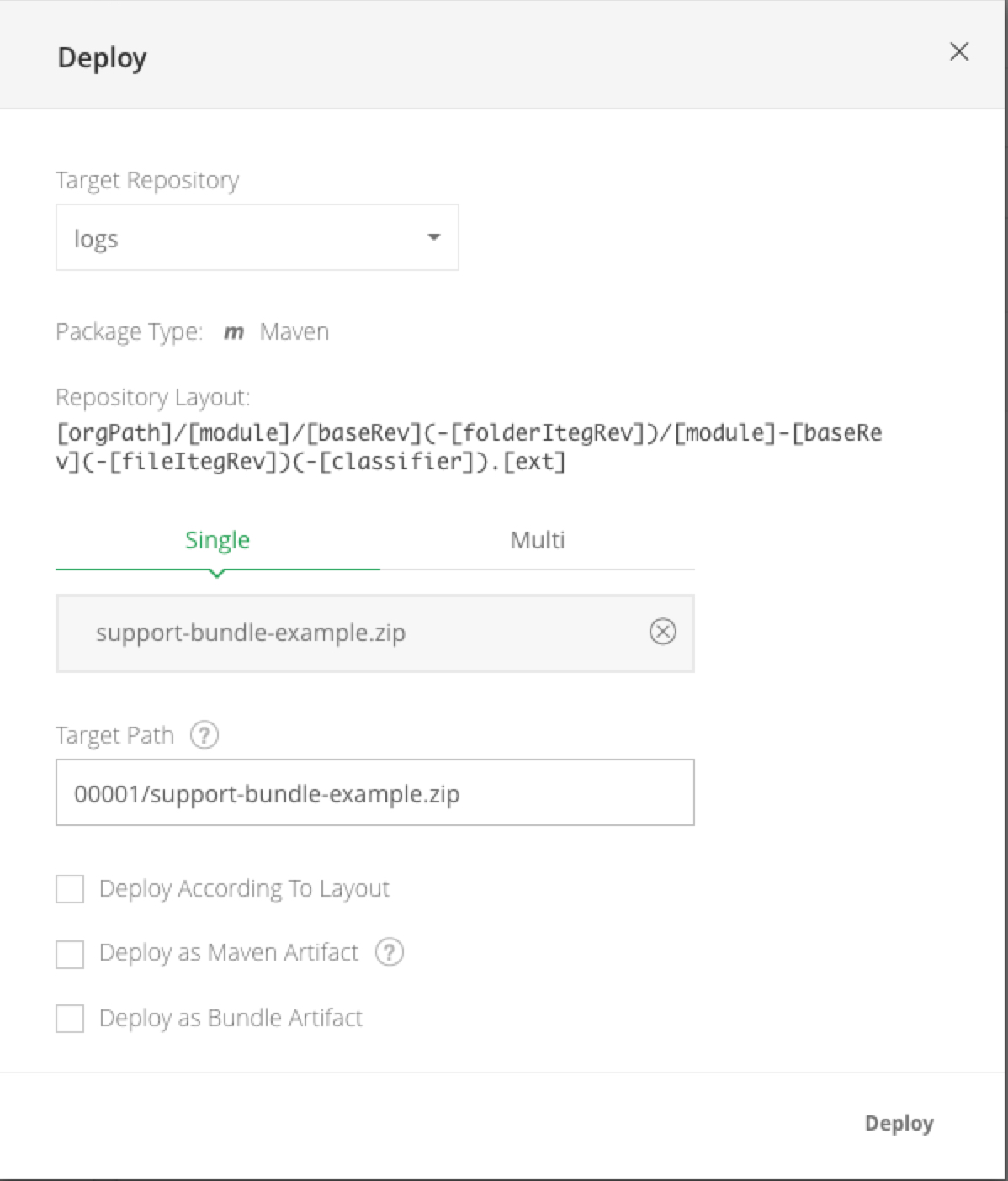Select the Single tab
1008x1181 pixels.
(x=217, y=540)
